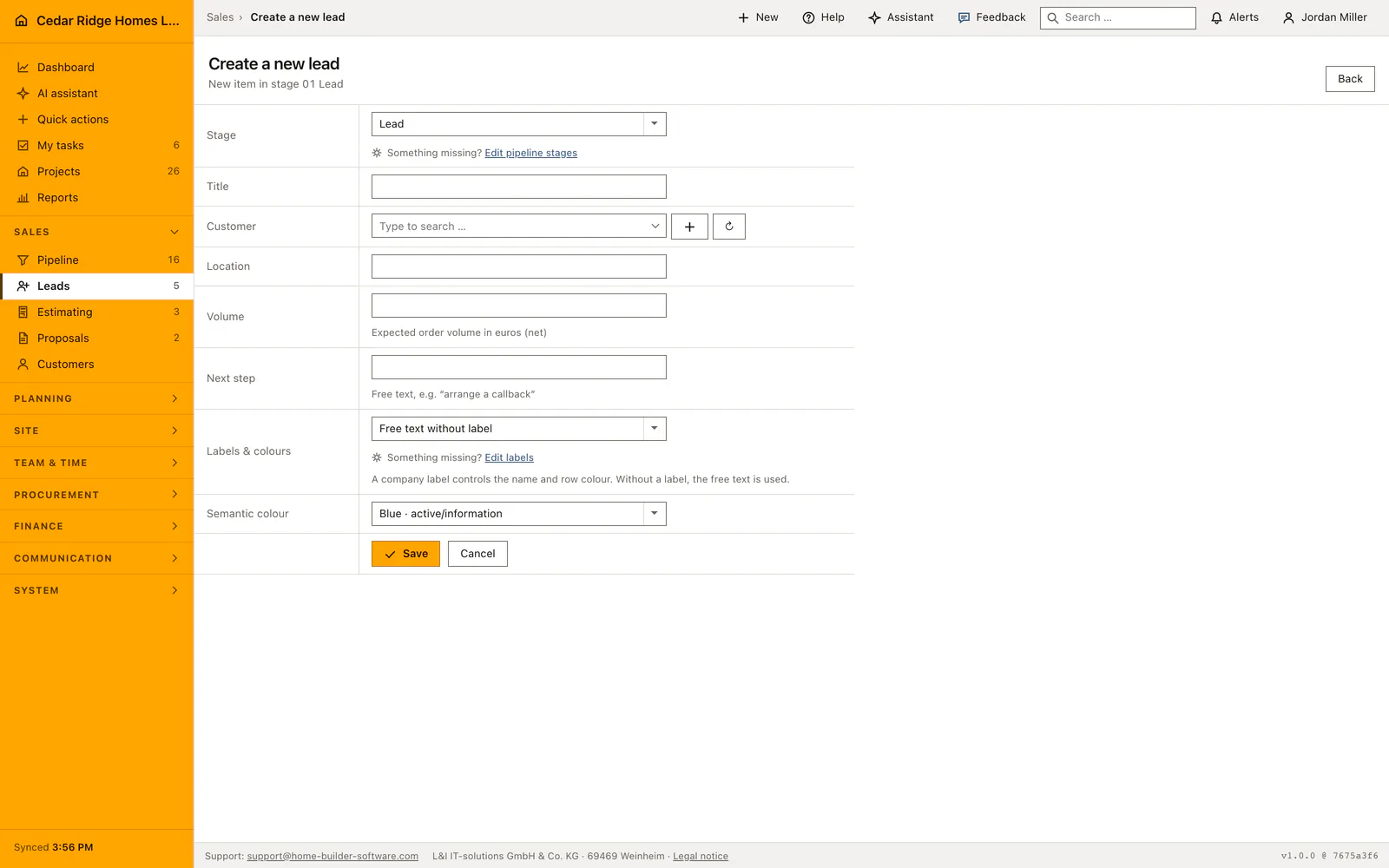Open the Stage dropdown showing Lead
This screenshot has width=1389, height=868.
[x=518, y=124]
